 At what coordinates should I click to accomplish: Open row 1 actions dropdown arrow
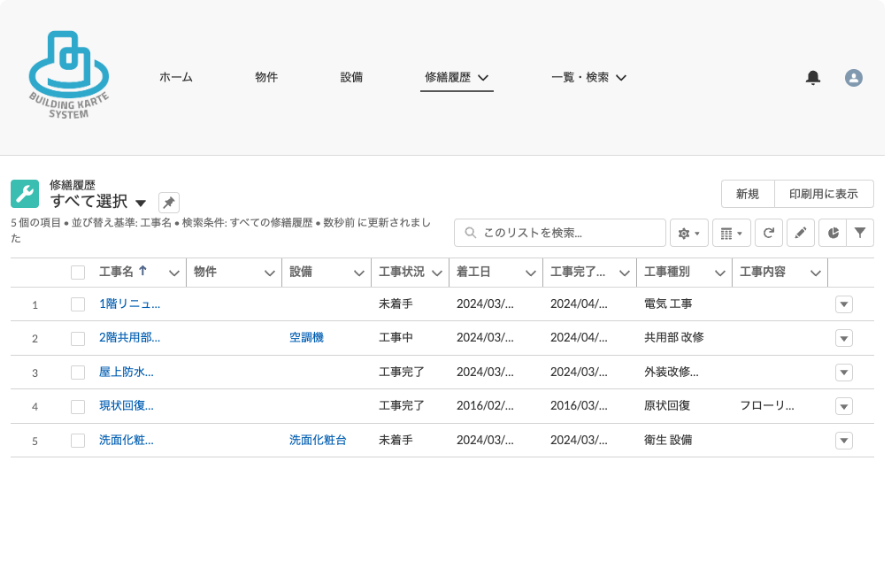844,304
